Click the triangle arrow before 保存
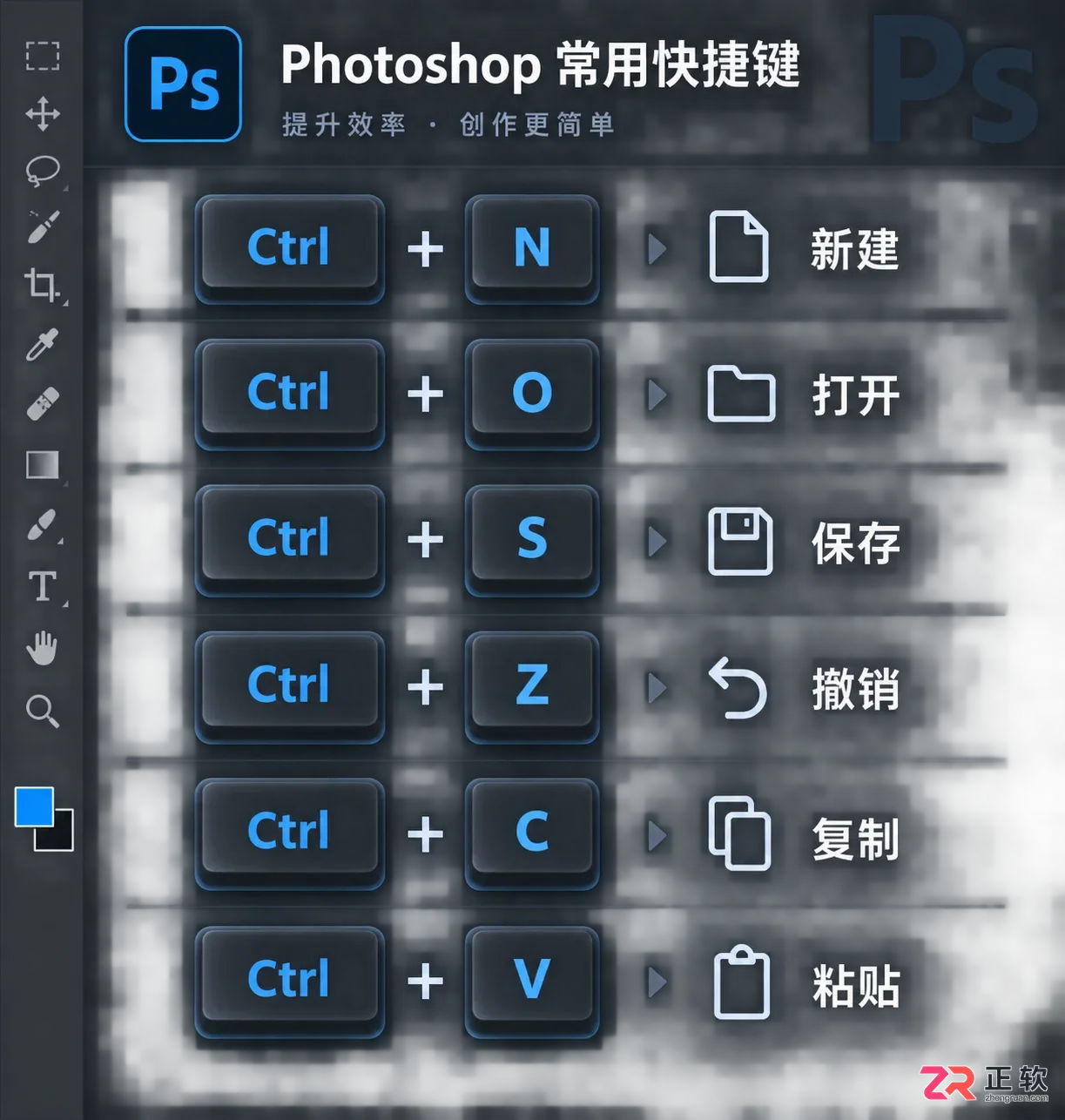This screenshot has height=1120, width=1065. [x=657, y=541]
